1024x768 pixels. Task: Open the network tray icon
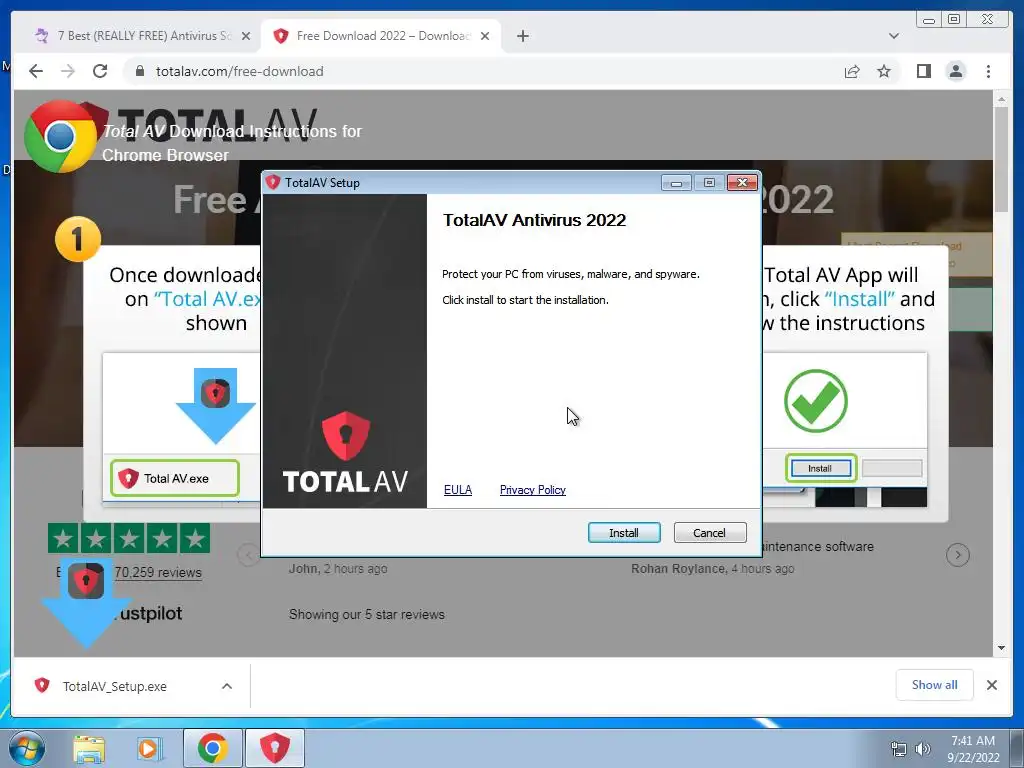[x=899, y=749]
